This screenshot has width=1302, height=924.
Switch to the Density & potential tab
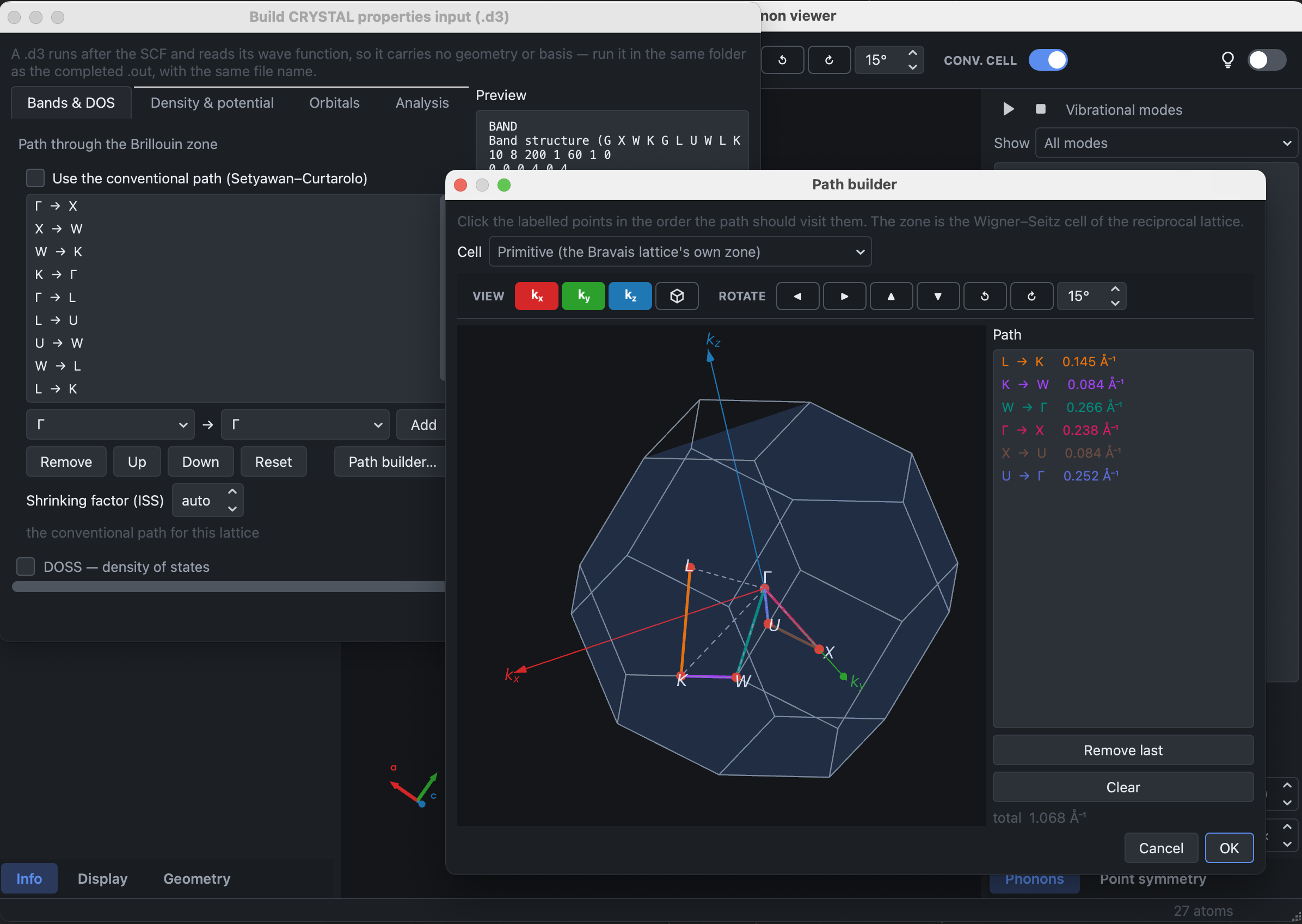(212, 102)
